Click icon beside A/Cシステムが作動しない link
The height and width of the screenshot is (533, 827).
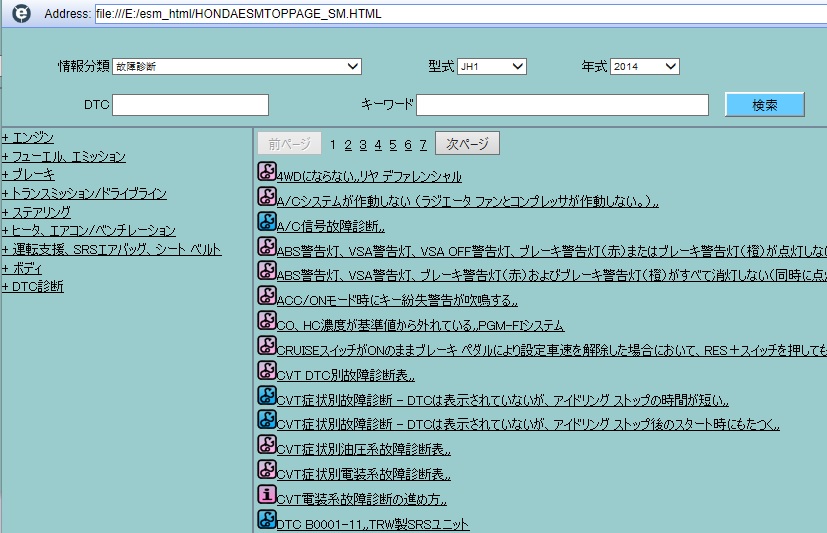tap(267, 196)
